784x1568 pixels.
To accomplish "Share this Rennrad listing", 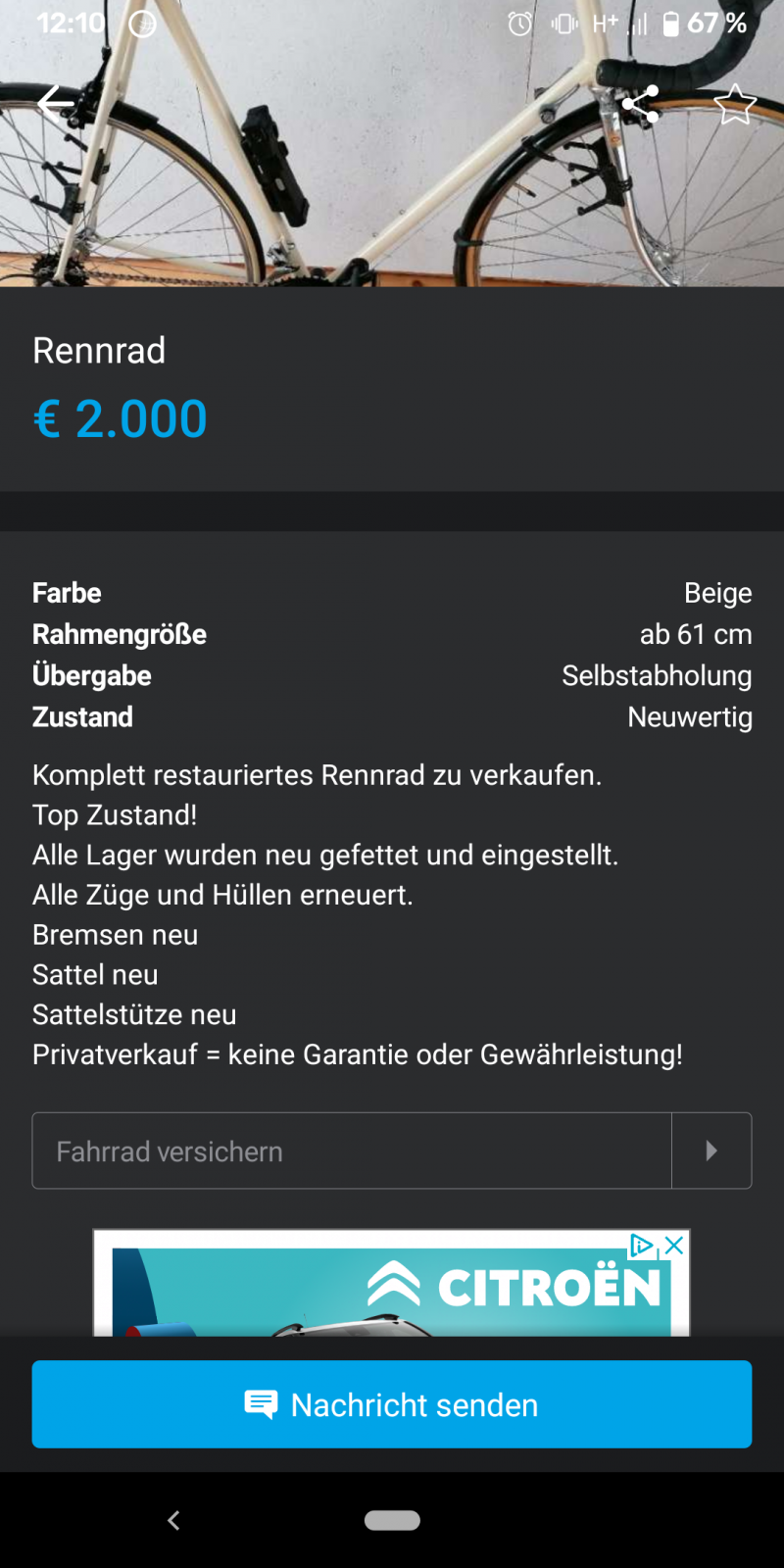I will (x=640, y=103).
